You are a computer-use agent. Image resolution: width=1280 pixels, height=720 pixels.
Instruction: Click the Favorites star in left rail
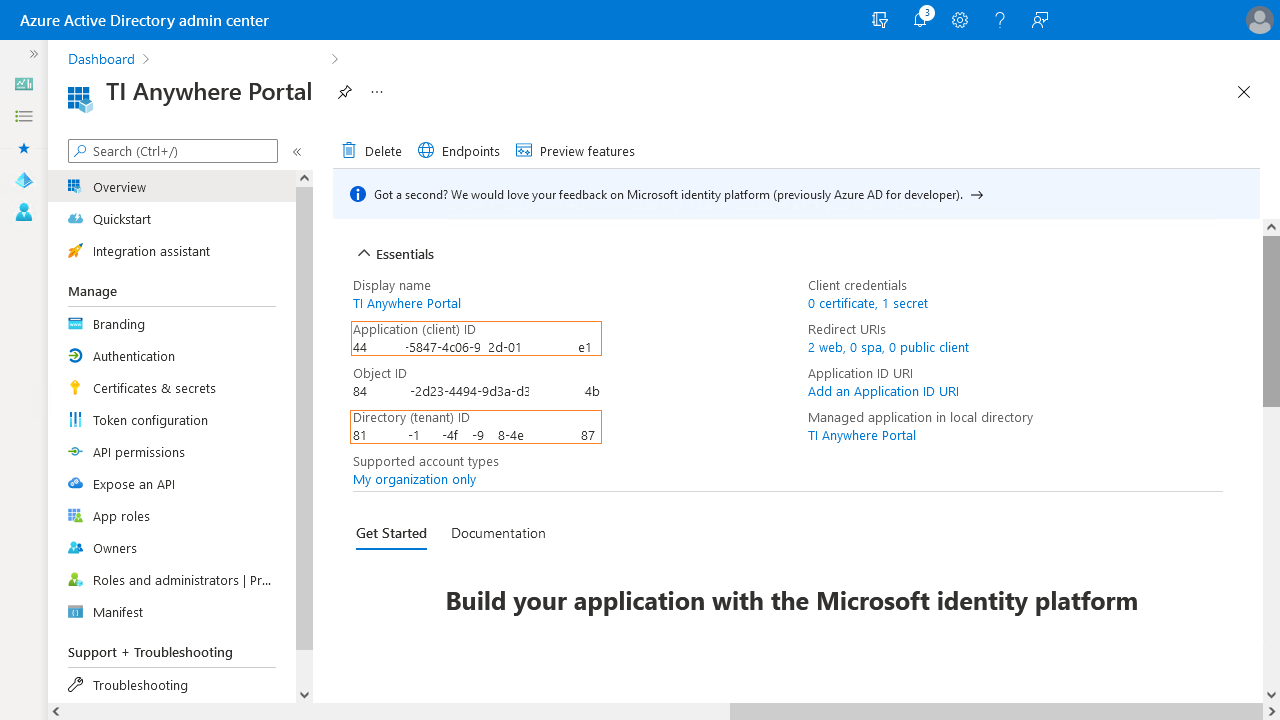coord(24,148)
